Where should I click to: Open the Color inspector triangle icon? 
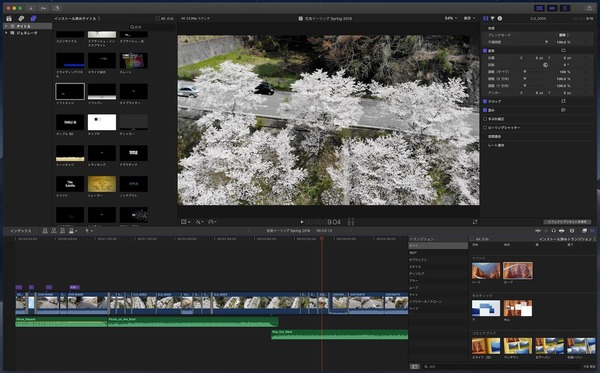492,18
